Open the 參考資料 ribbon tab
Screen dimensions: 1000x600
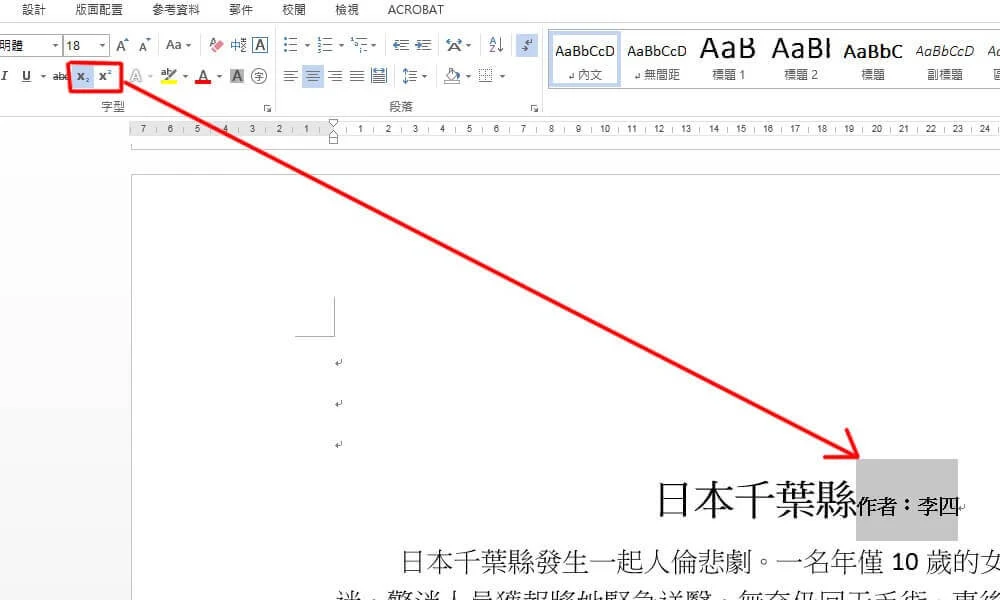click(175, 10)
